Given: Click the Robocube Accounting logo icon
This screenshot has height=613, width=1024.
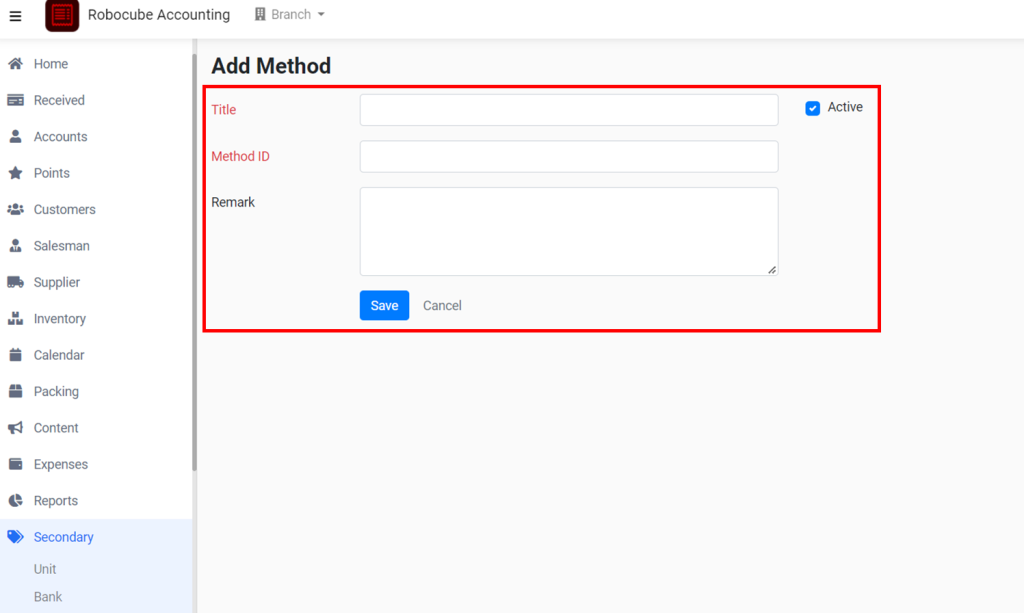Looking at the screenshot, I should pyautogui.click(x=62, y=16).
